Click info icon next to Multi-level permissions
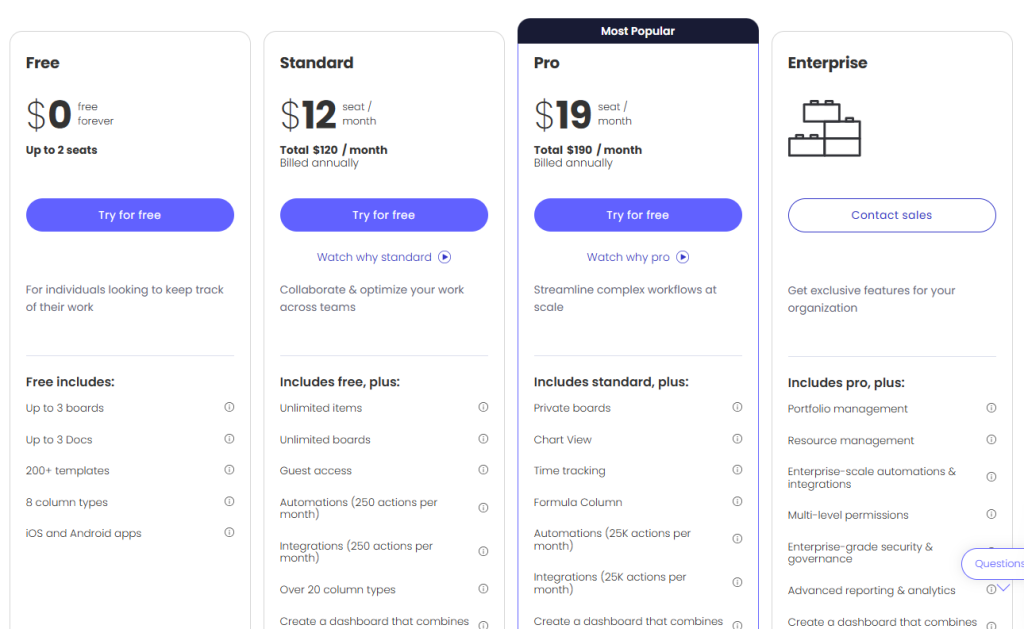The height and width of the screenshot is (629, 1024). [991, 514]
